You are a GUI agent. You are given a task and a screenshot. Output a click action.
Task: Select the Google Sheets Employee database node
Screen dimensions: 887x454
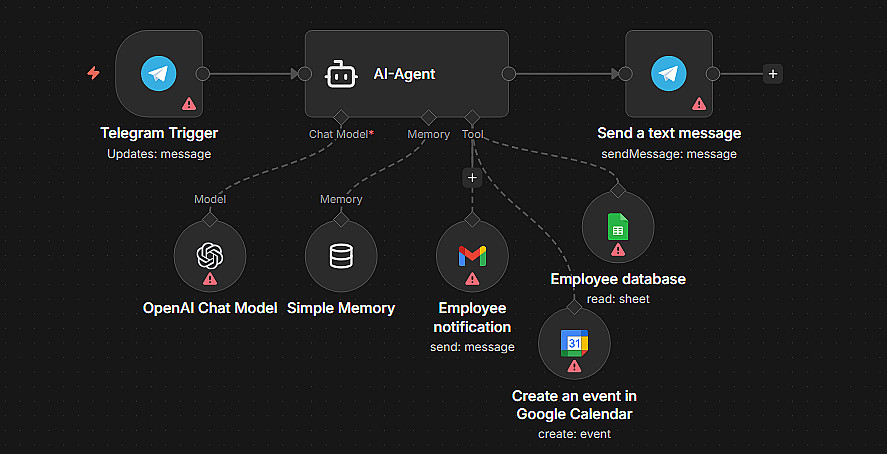click(x=618, y=227)
